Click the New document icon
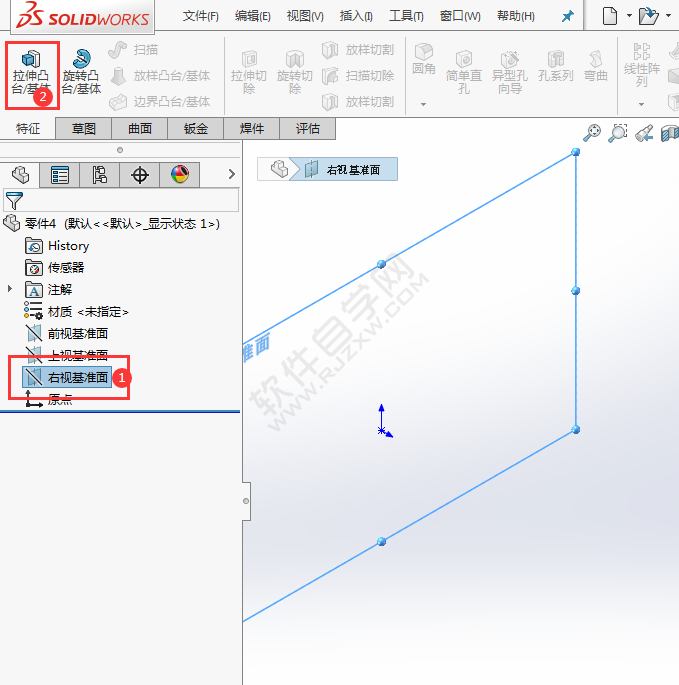This screenshot has height=685, width=679. click(x=610, y=16)
